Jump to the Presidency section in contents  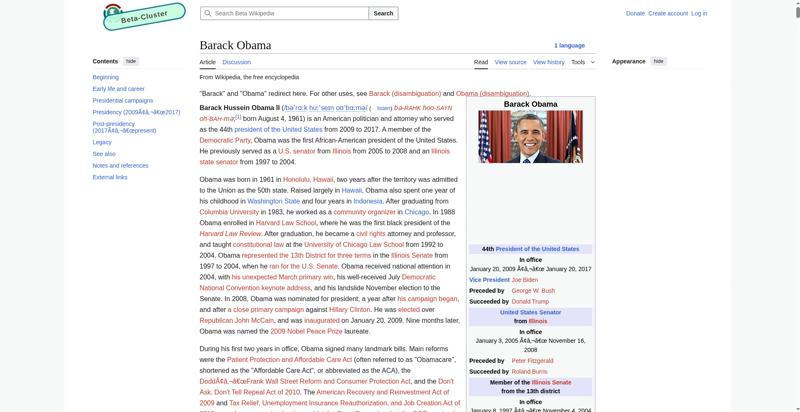point(136,112)
